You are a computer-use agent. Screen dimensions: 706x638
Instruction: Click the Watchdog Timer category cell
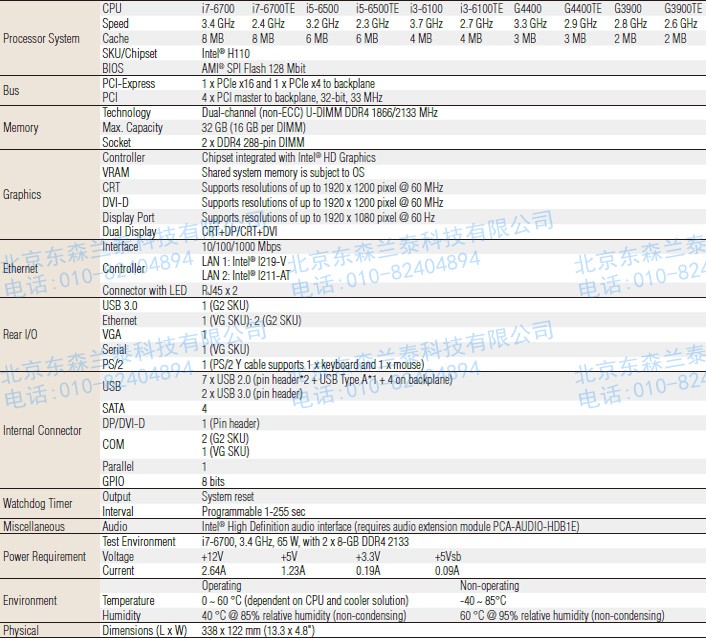click(x=38, y=504)
